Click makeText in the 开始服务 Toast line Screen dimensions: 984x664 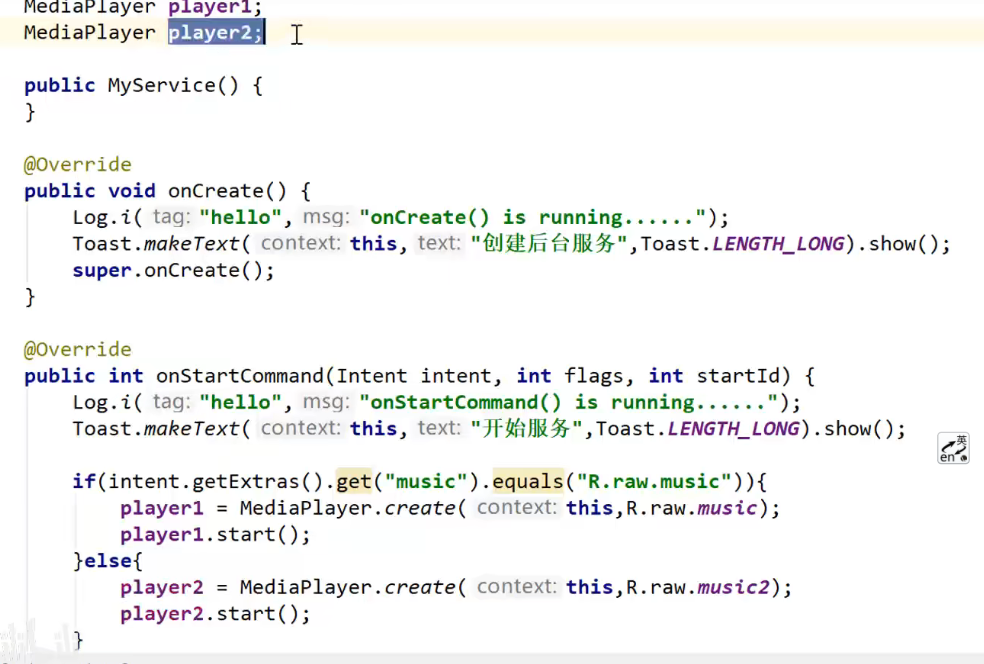tap(191, 429)
